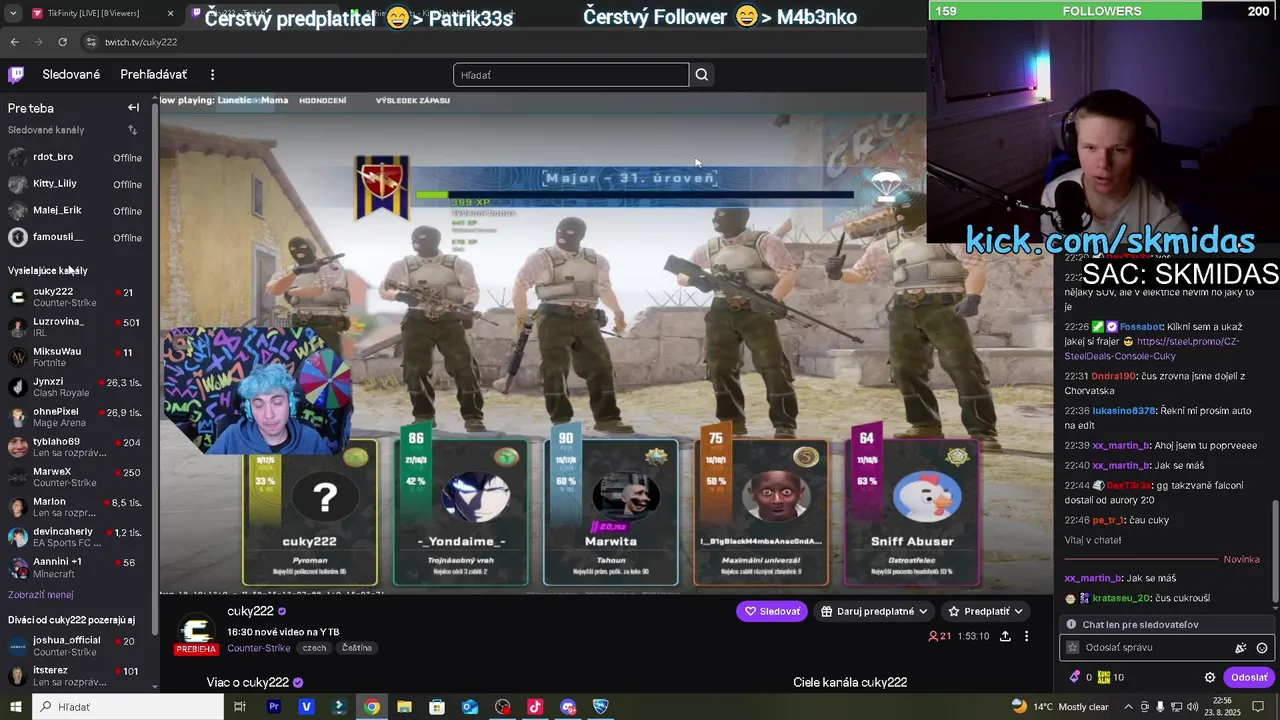Screen dimensions: 1280x720
Task: Select ohnePixel Mage Arena stream
Action: tap(75, 417)
